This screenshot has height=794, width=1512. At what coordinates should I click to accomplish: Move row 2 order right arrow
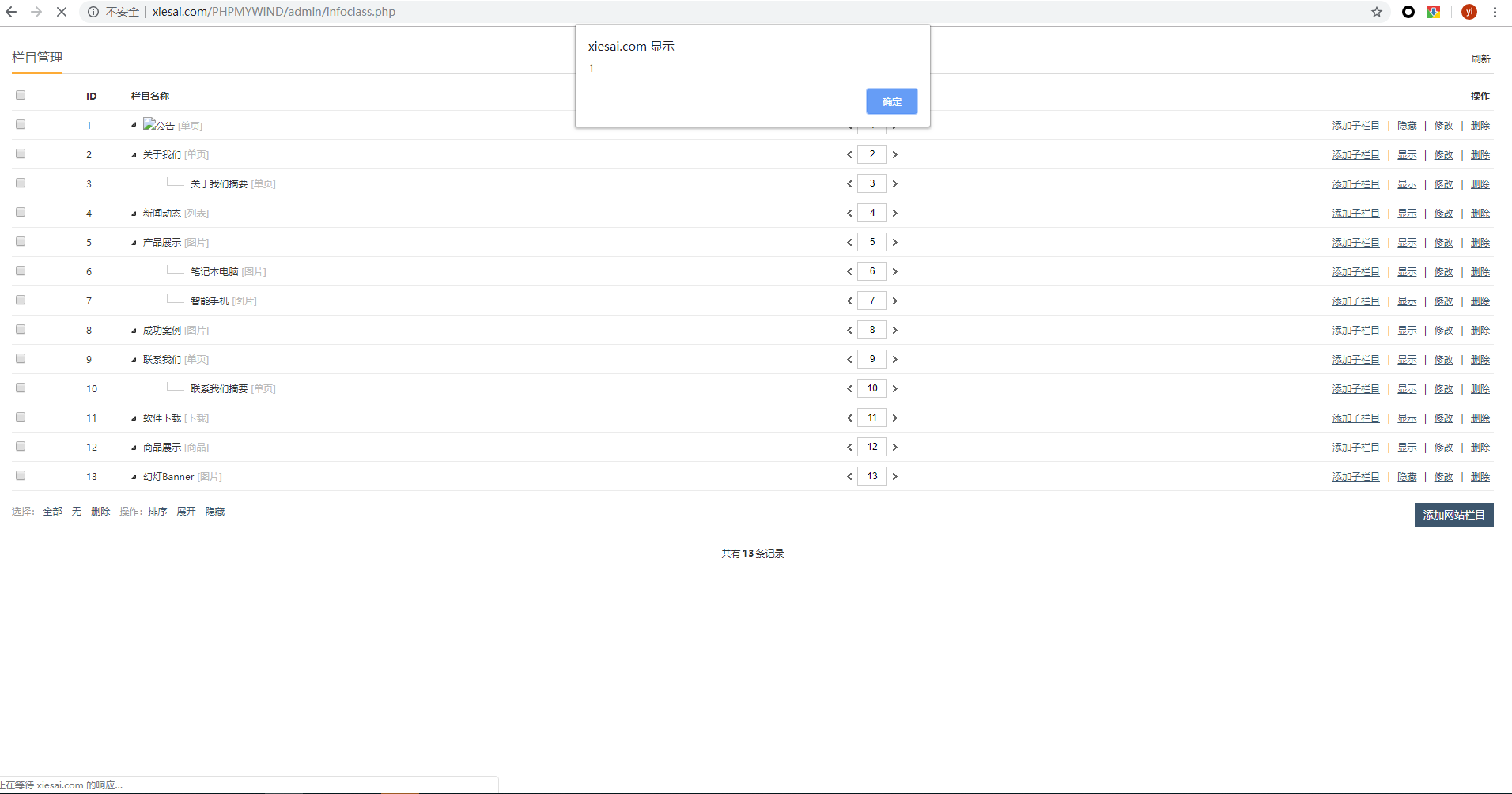click(x=895, y=155)
